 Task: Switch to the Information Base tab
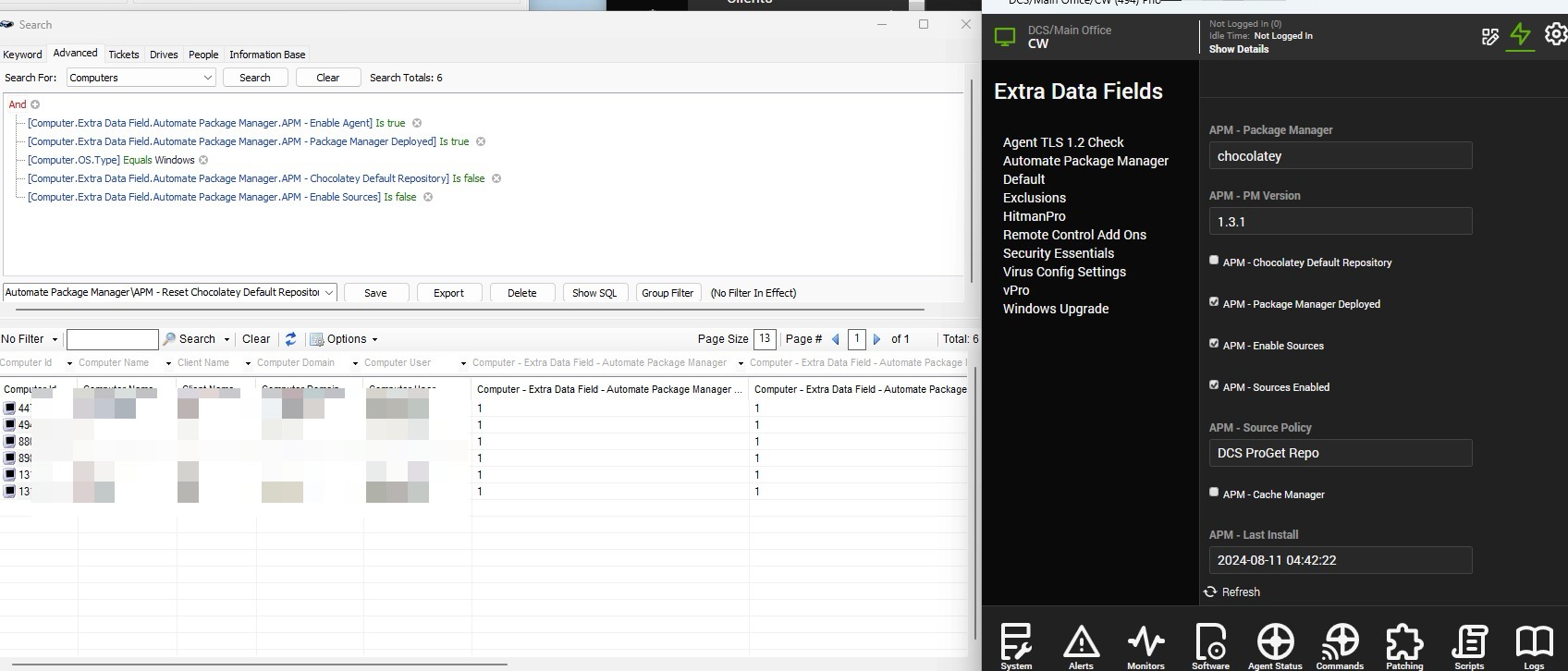(267, 55)
